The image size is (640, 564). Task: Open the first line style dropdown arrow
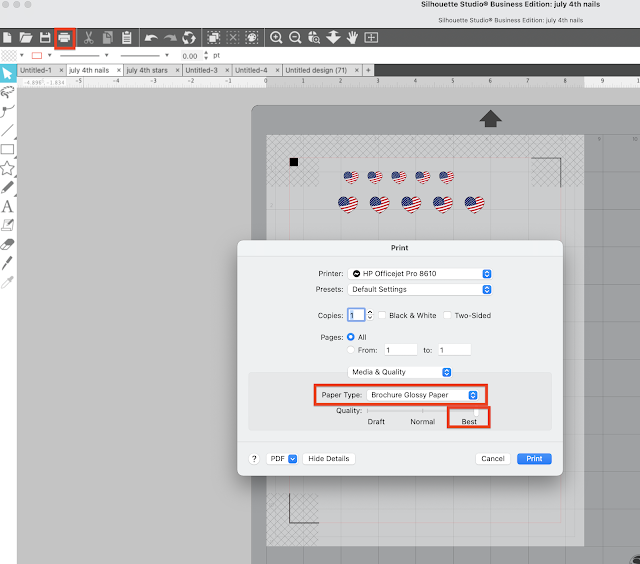107,55
